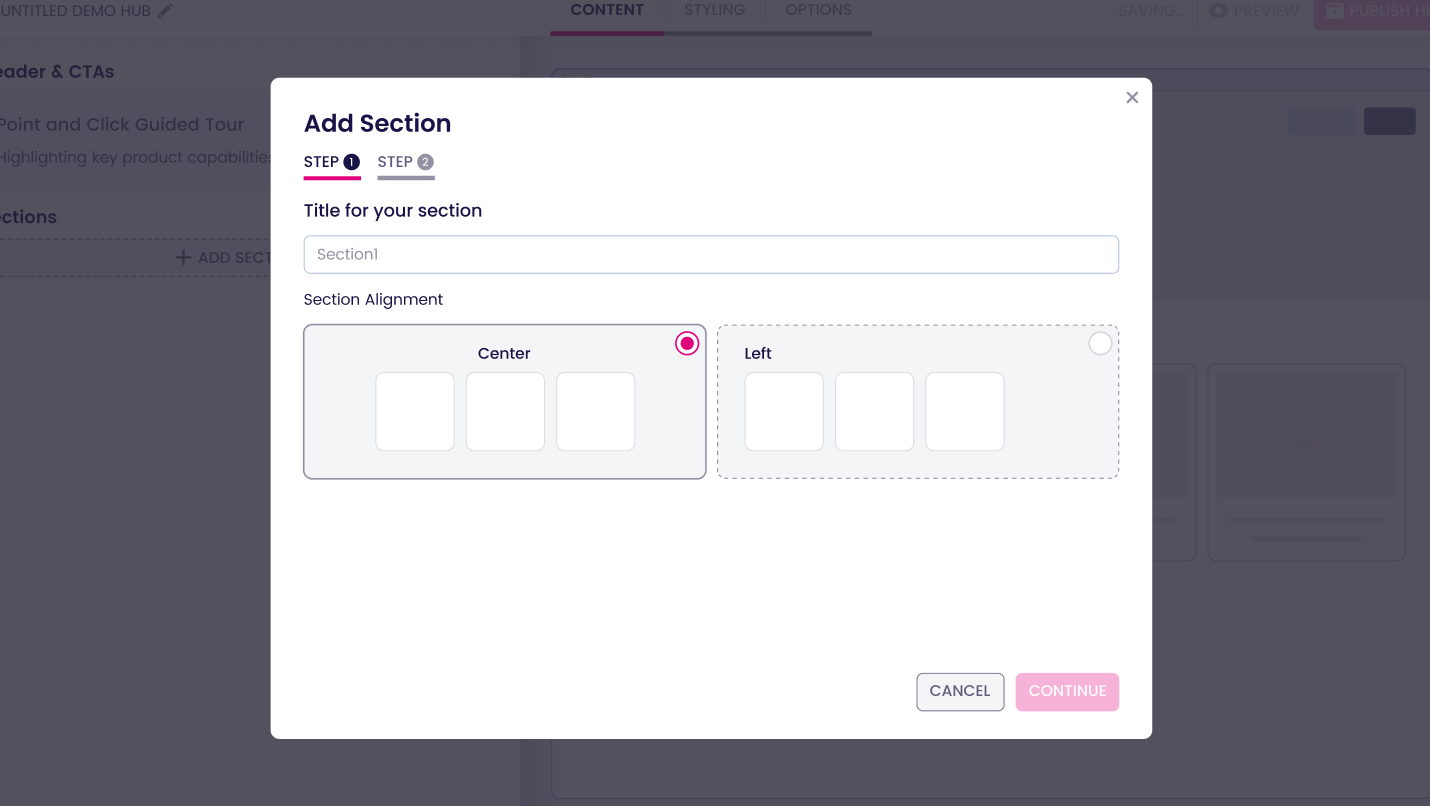Image resolution: width=1430 pixels, height=806 pixels.
Task: Click the Publish Hub button icon
Action: 1335,11
